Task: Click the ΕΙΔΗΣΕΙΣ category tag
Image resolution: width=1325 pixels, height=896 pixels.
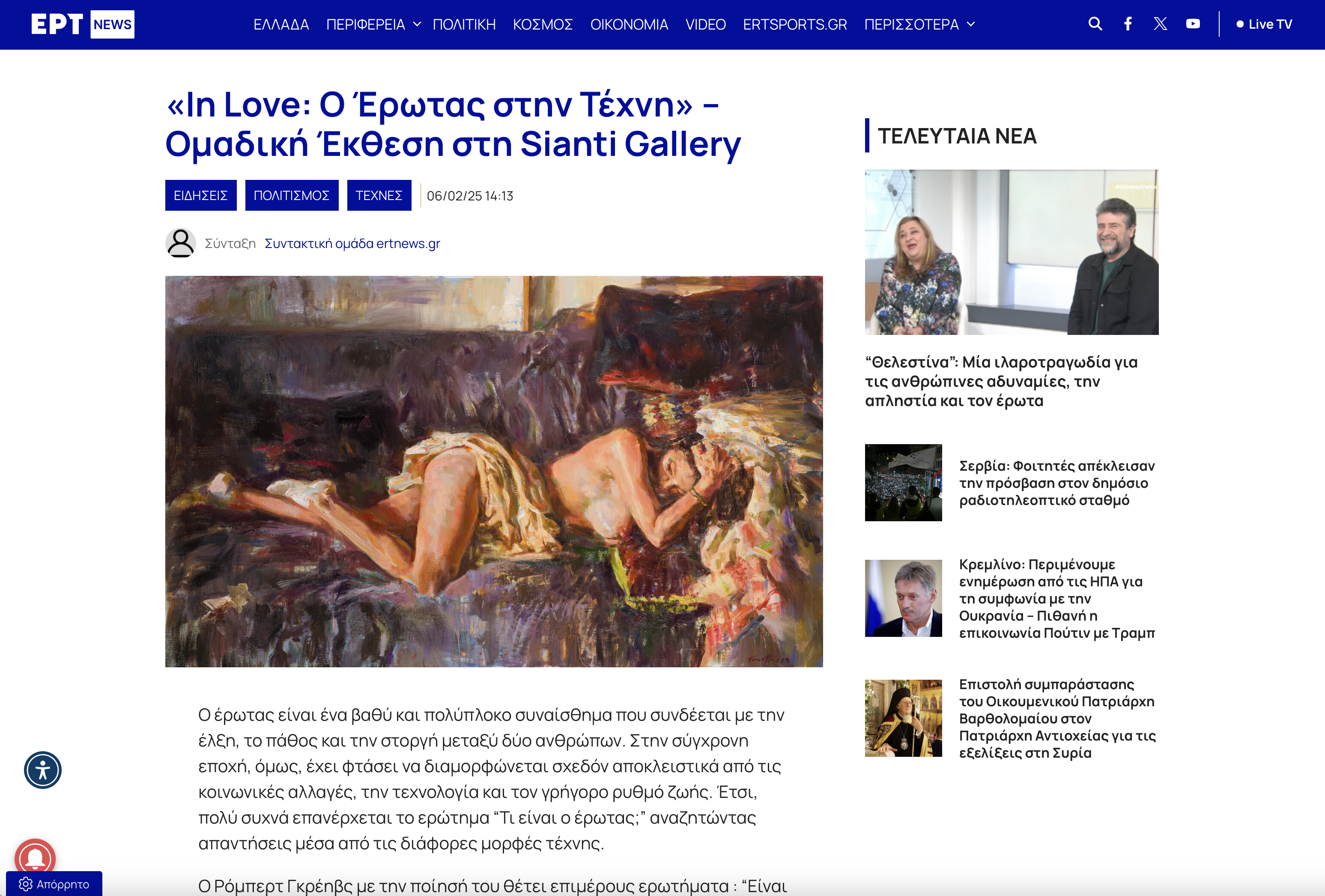Action: pyautogui.click(x=201, y=196)
